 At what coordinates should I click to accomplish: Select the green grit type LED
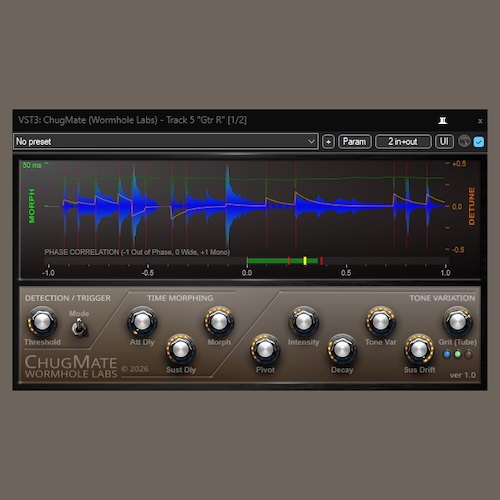[x=458, y=354]
